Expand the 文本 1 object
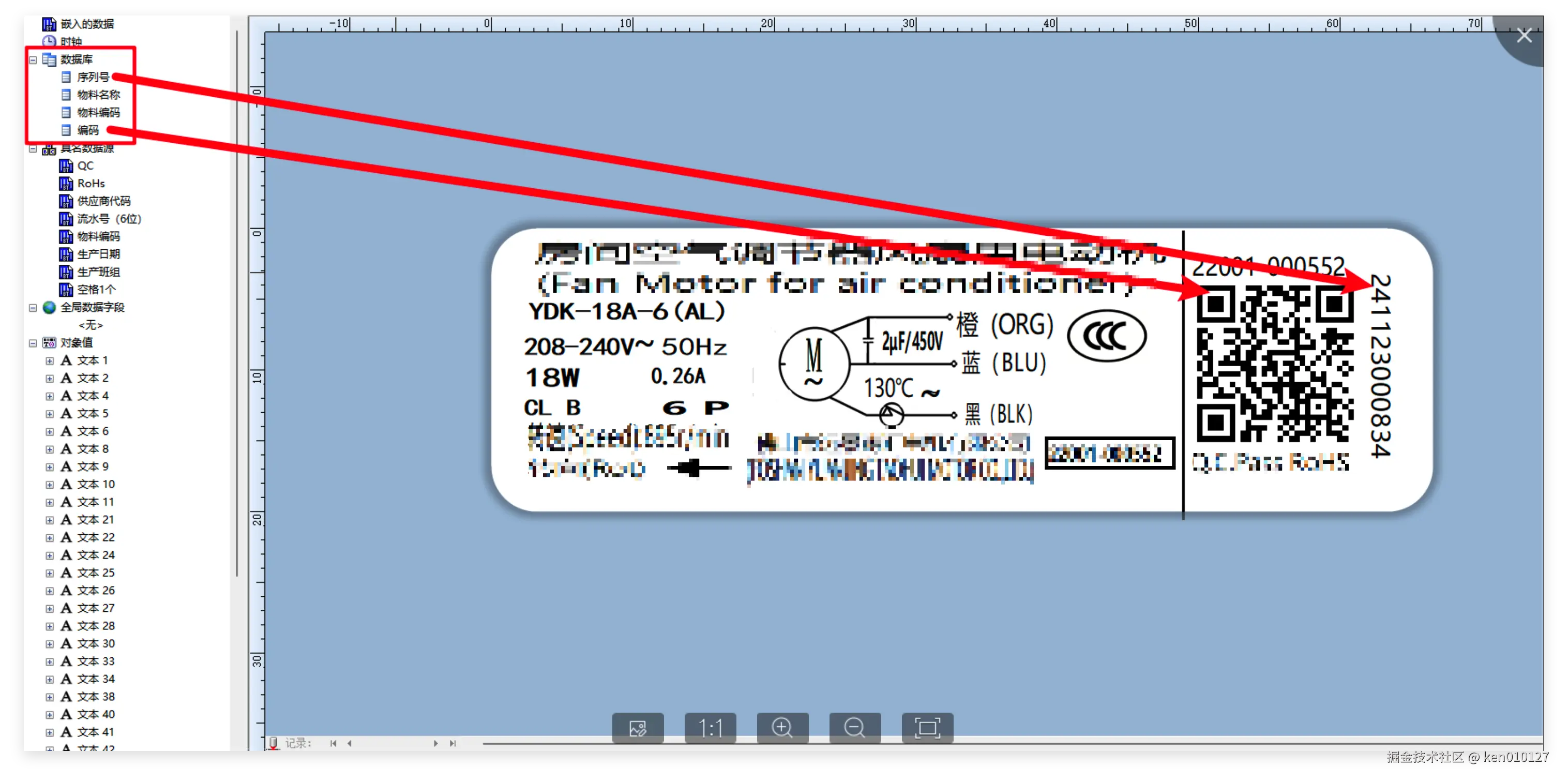Viewport: 1568px width, 783px height. click(50, 360)
